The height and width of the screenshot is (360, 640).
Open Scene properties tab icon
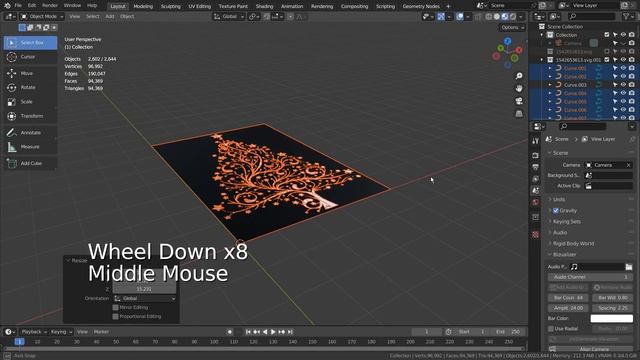click(x=536, y=190)
